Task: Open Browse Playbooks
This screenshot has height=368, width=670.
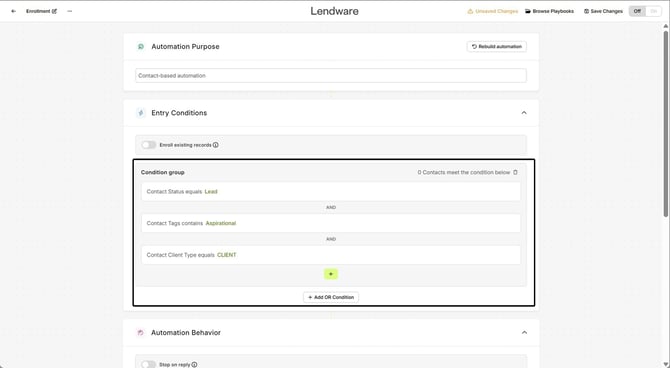Action: pyautogui.click(x=550, y=11)
